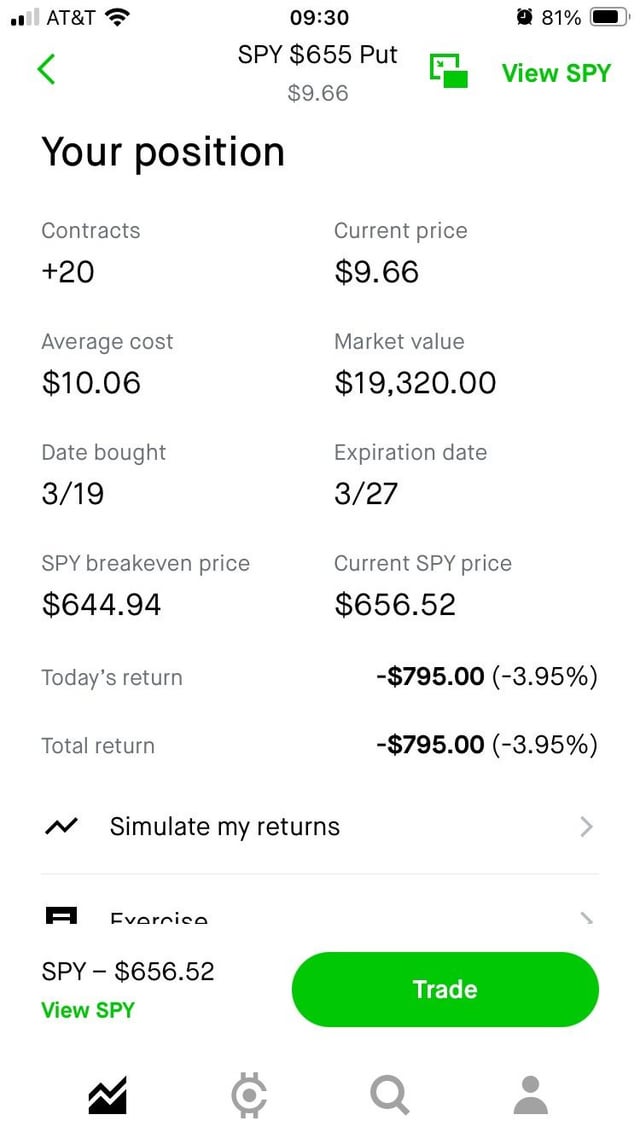
Task: Open Simulate my returns option
Action: tap(225, 827)
